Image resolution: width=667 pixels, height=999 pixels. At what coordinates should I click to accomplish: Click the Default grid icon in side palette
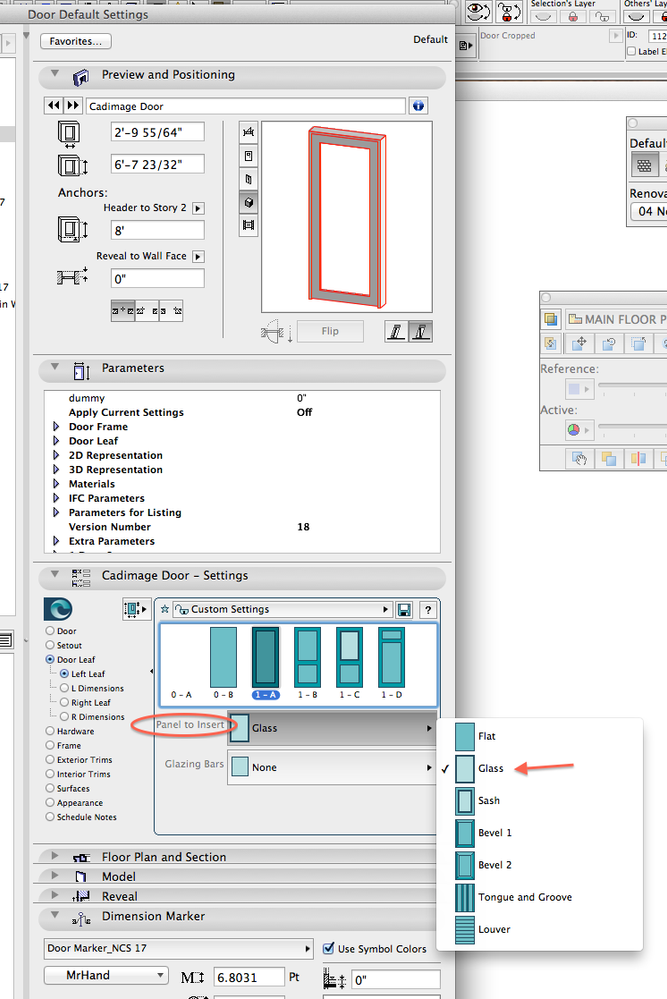pos(644,166)
